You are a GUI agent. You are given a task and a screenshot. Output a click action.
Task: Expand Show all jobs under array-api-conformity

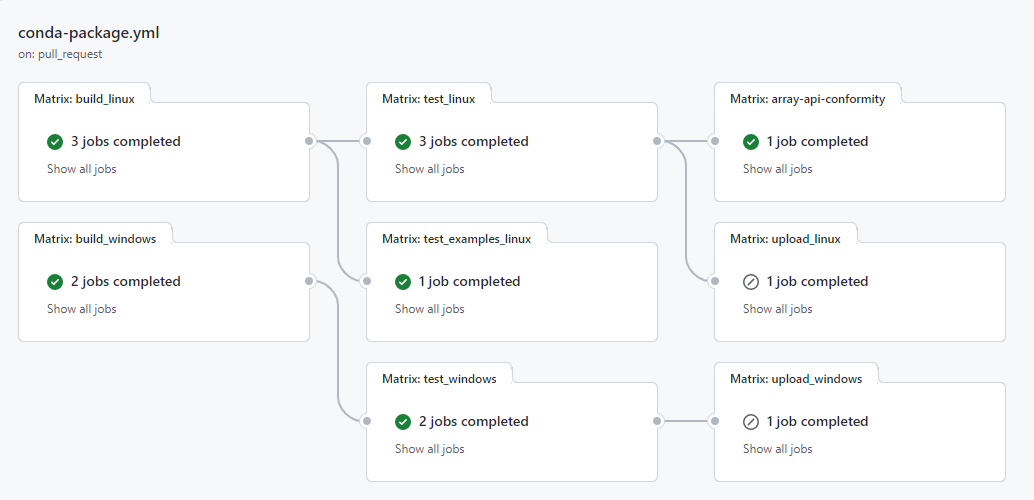[x=777, y=169]
